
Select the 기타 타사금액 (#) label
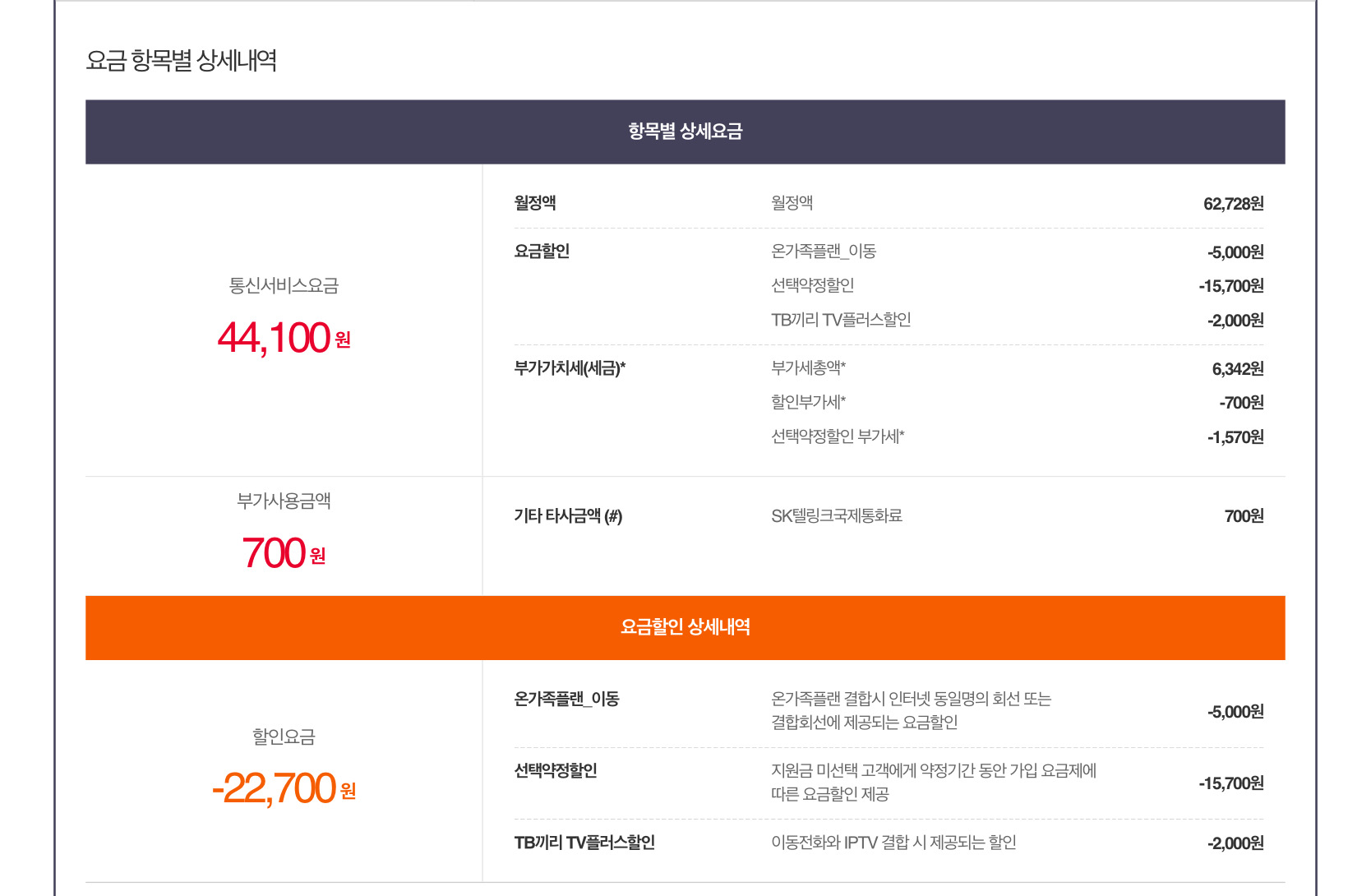point(568,516)
